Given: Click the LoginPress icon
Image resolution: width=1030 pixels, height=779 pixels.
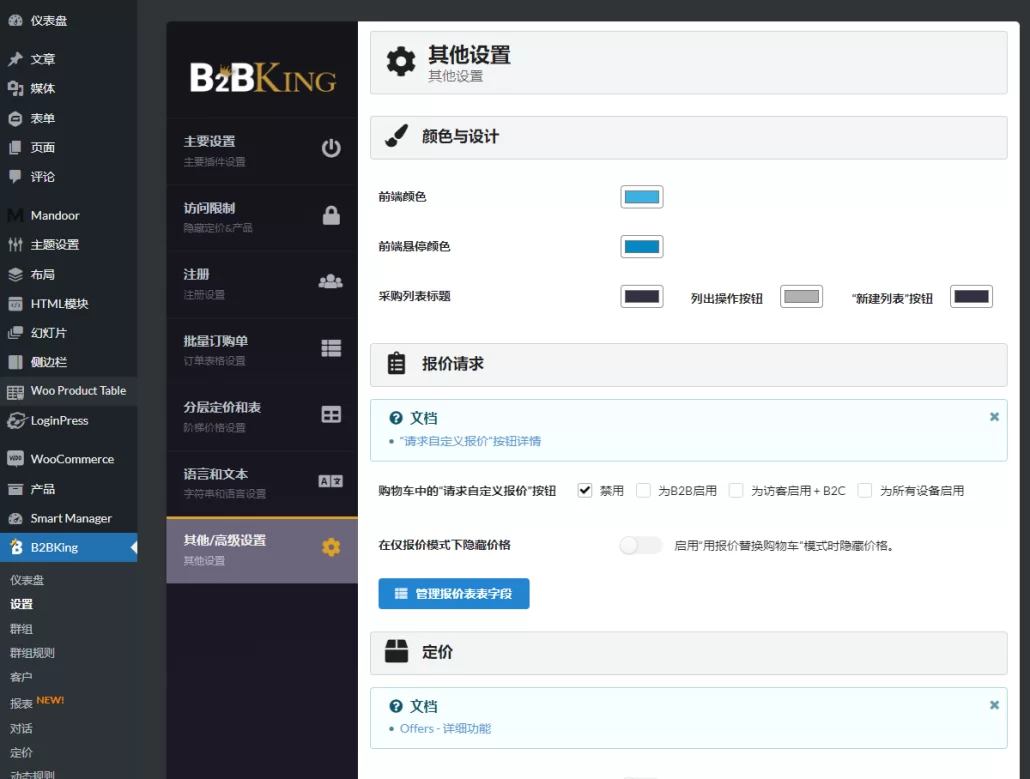Looking at the screenshot, I should point(15,420).
